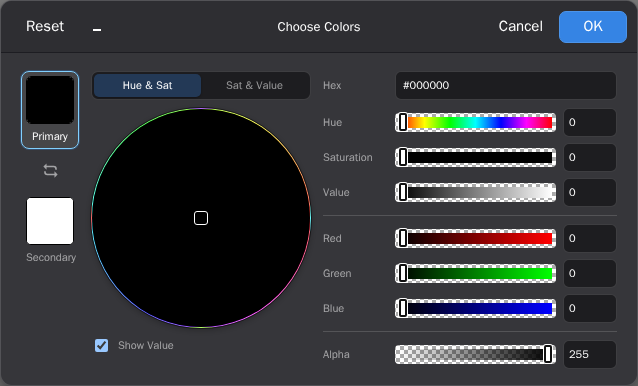The height and width of the screenshot is (386, 638).
Task: Click the Blue value input box
Action: tap(590, 308)
